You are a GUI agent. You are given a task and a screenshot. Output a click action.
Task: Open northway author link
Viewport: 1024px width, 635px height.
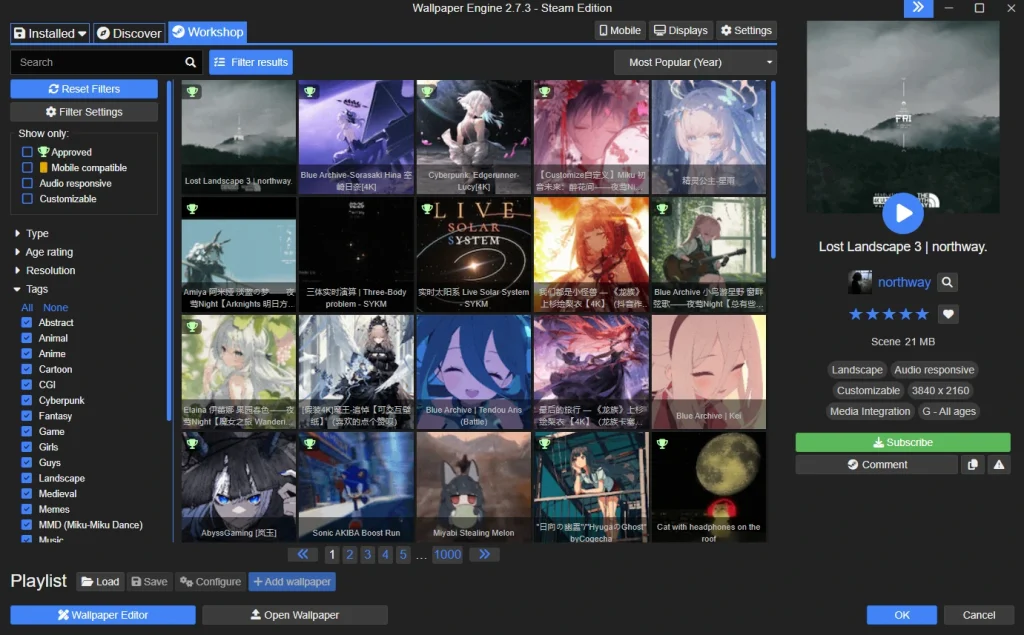[x=904, y=282]
